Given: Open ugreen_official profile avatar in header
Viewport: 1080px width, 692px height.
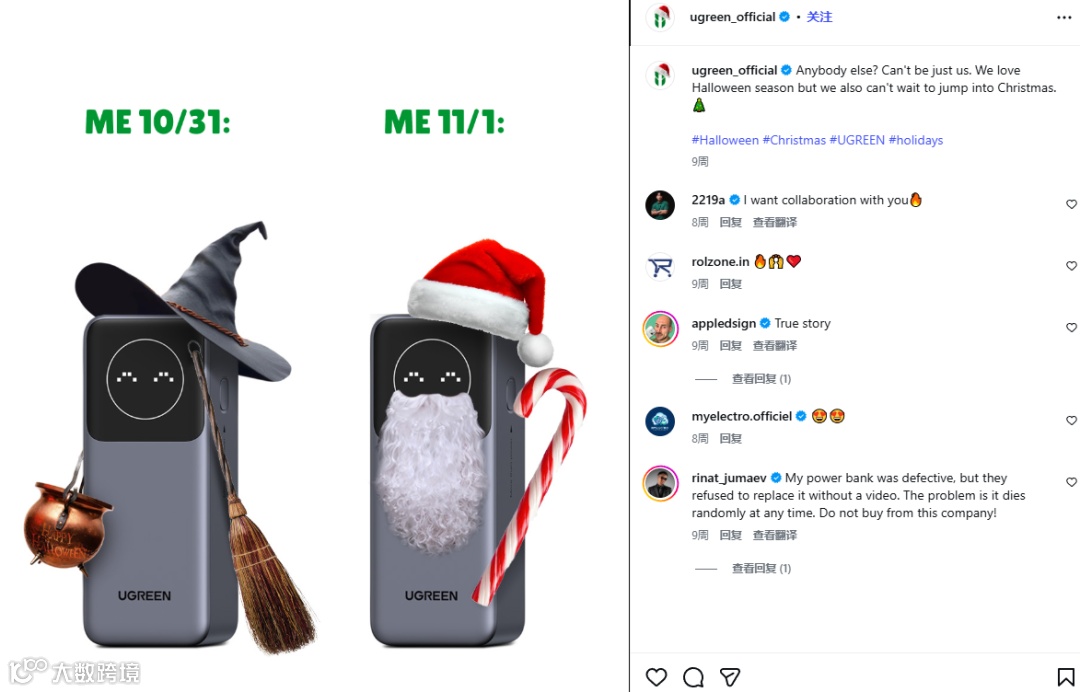Looking at the screenshot, I should pyautogui.click(x=660, y=17).
